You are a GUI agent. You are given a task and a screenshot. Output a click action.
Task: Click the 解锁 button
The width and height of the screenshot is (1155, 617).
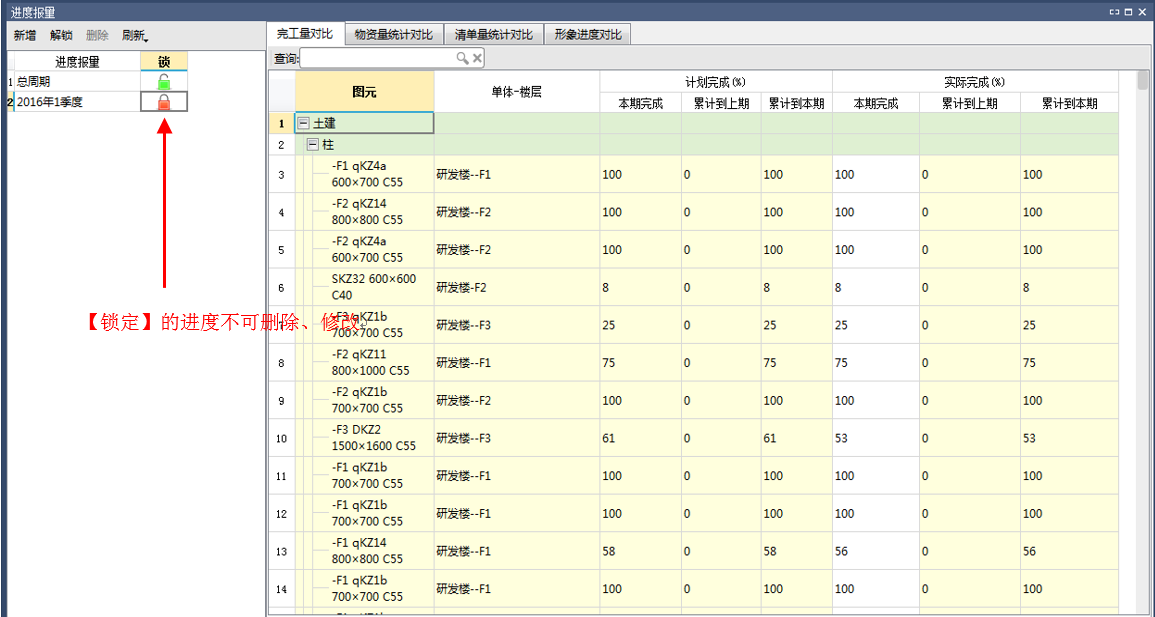click(x=61, y=35)
